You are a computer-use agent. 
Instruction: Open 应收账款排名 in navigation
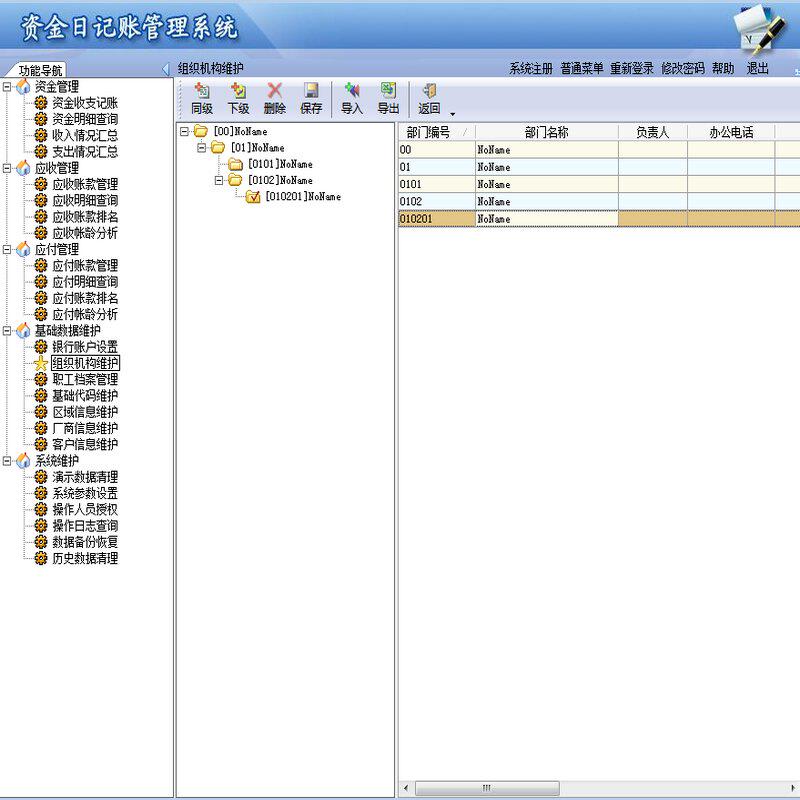pos(85,217)
